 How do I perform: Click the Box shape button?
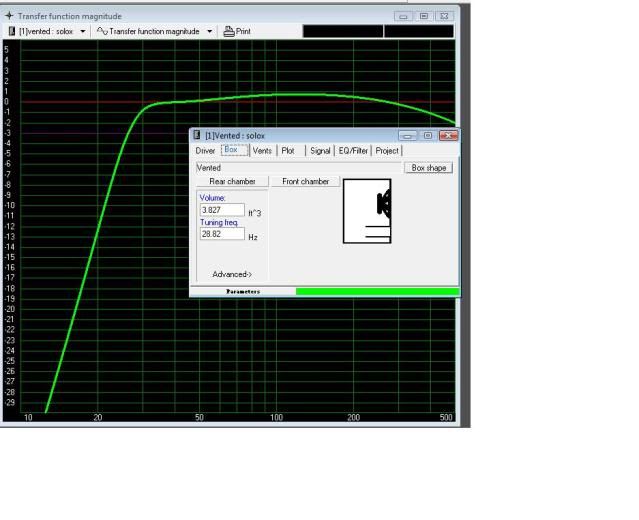click(x=428, y=167)
